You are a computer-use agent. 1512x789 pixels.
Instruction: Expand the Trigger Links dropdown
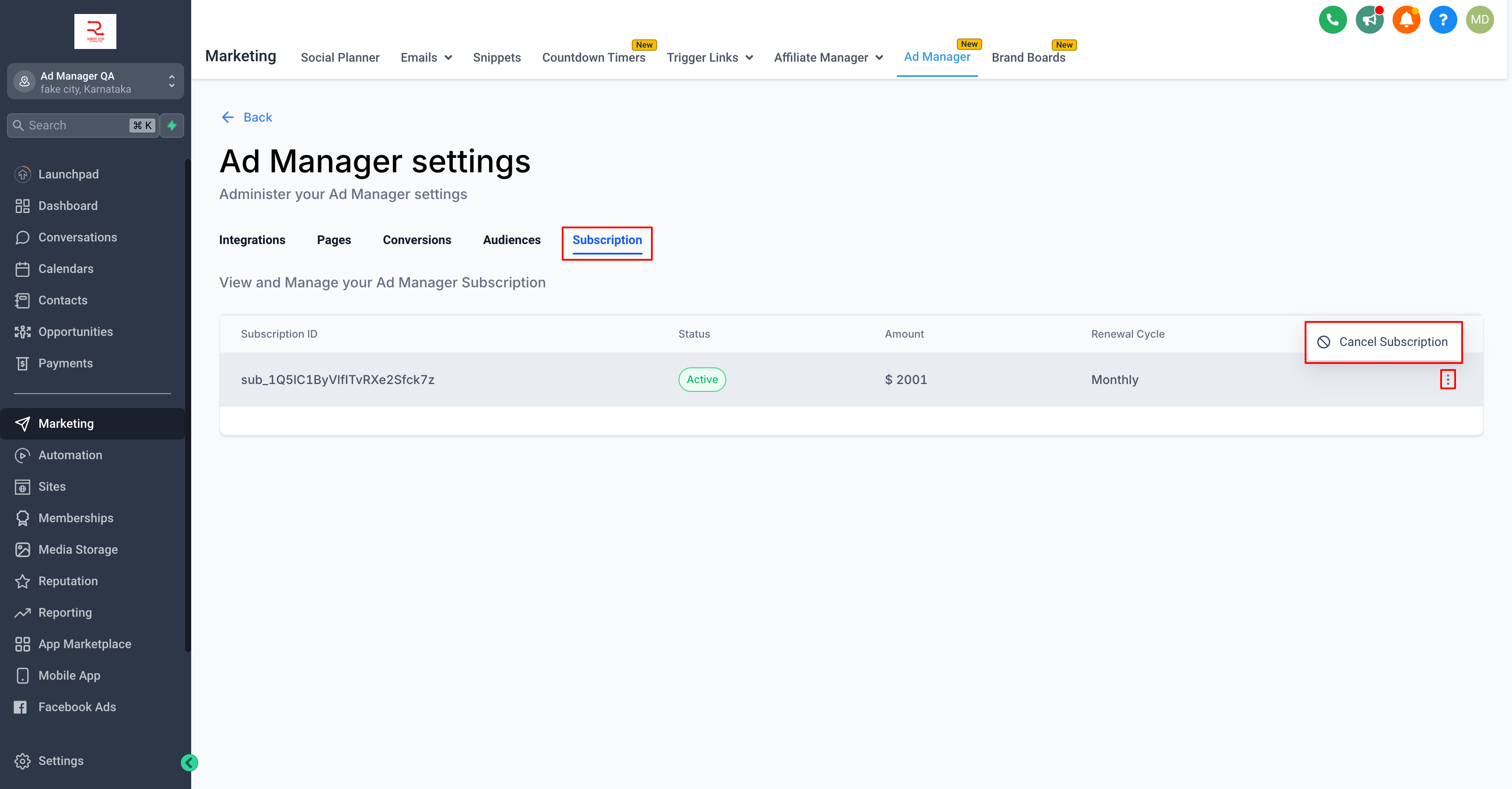click(x=710, y=57)
